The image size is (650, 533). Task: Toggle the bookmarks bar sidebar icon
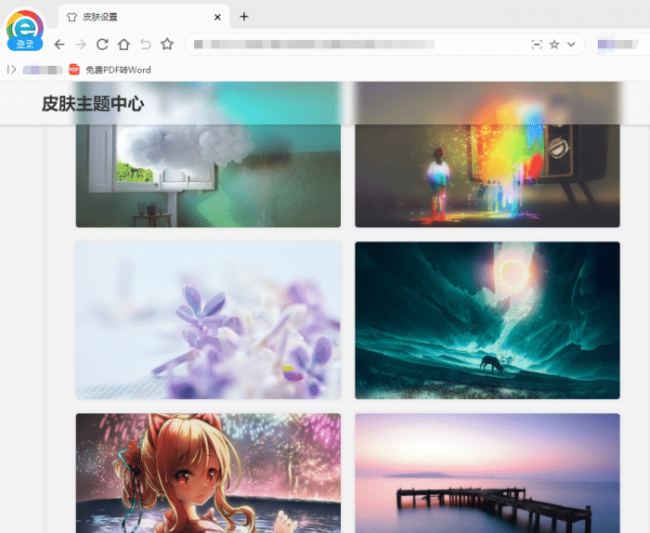coord(12,70)
